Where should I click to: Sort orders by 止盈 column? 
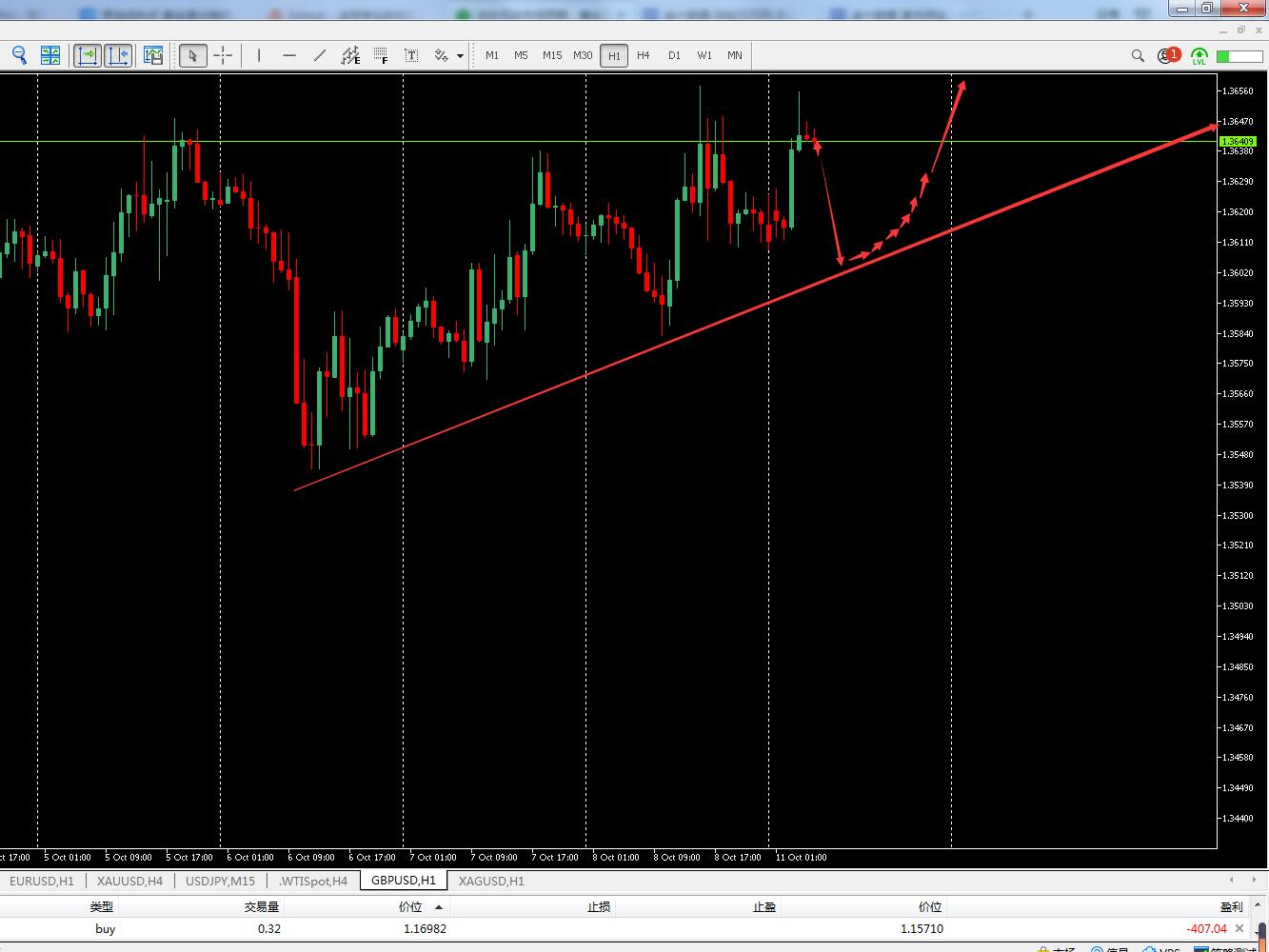tap(764, 907)
